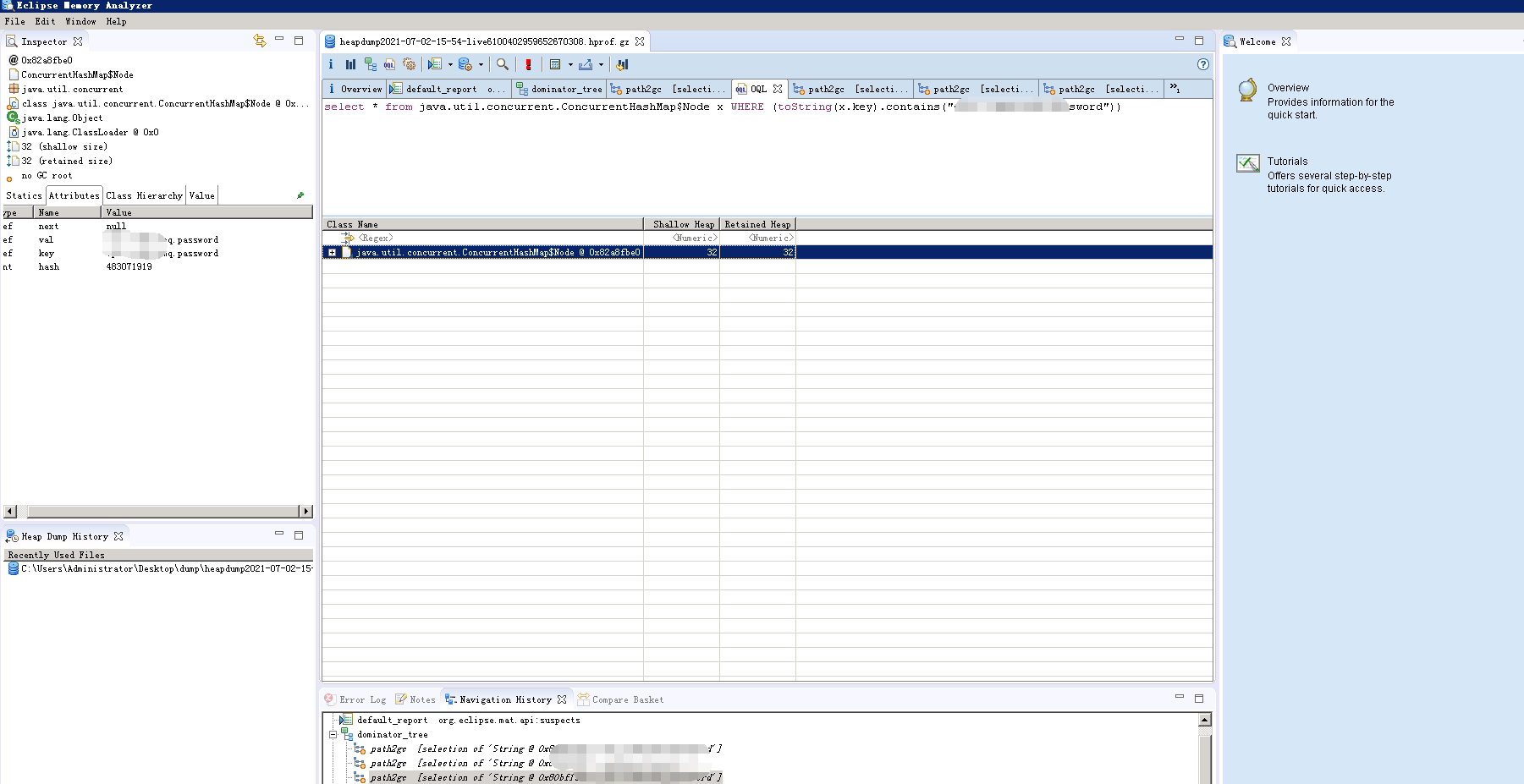The width and height of the screenshot is (1524, 784).
Task: Open query browser dropdown arrow
Action: point(481,64)
